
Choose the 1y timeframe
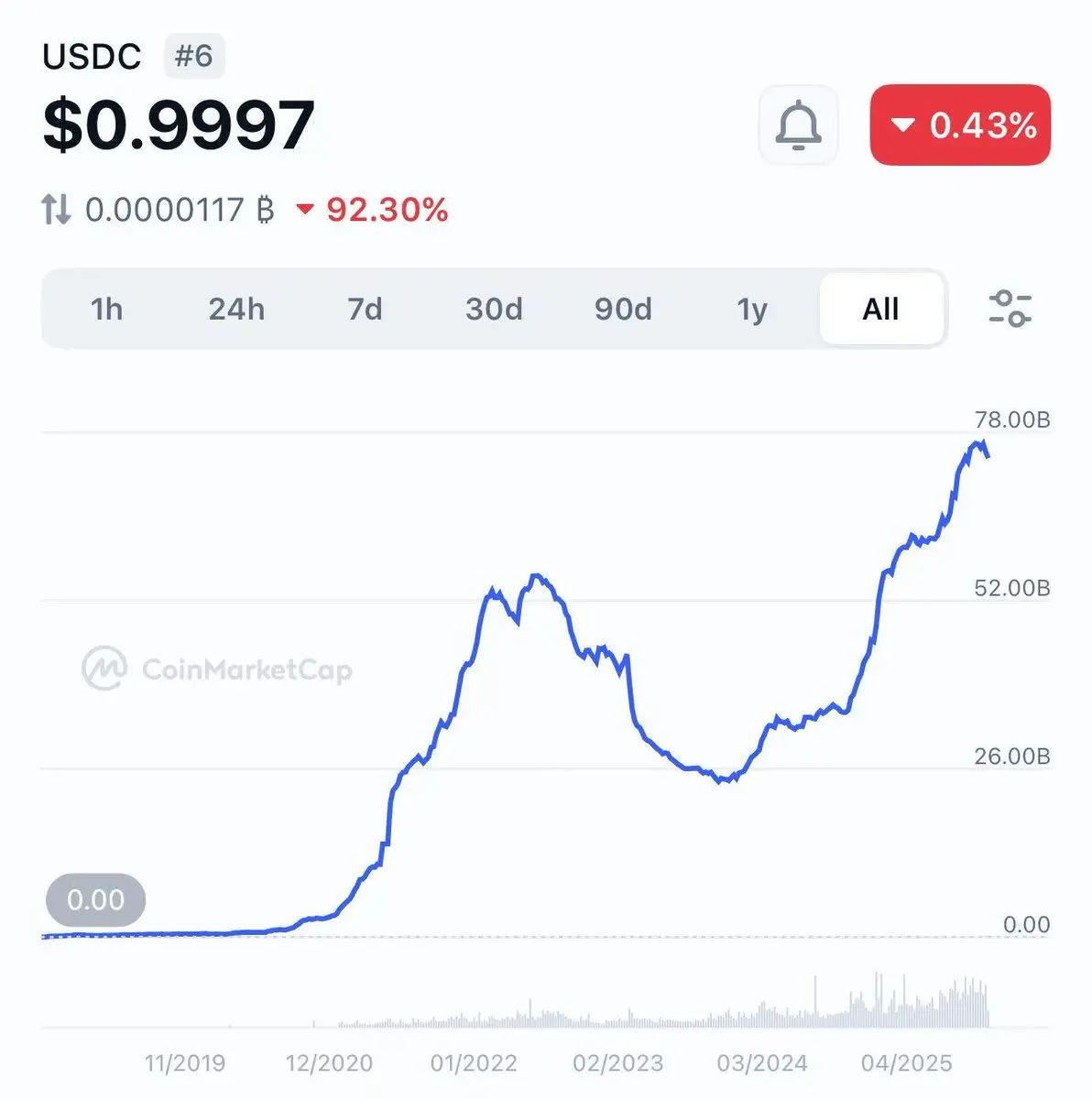pyautogui.click(x=752, y=309)
